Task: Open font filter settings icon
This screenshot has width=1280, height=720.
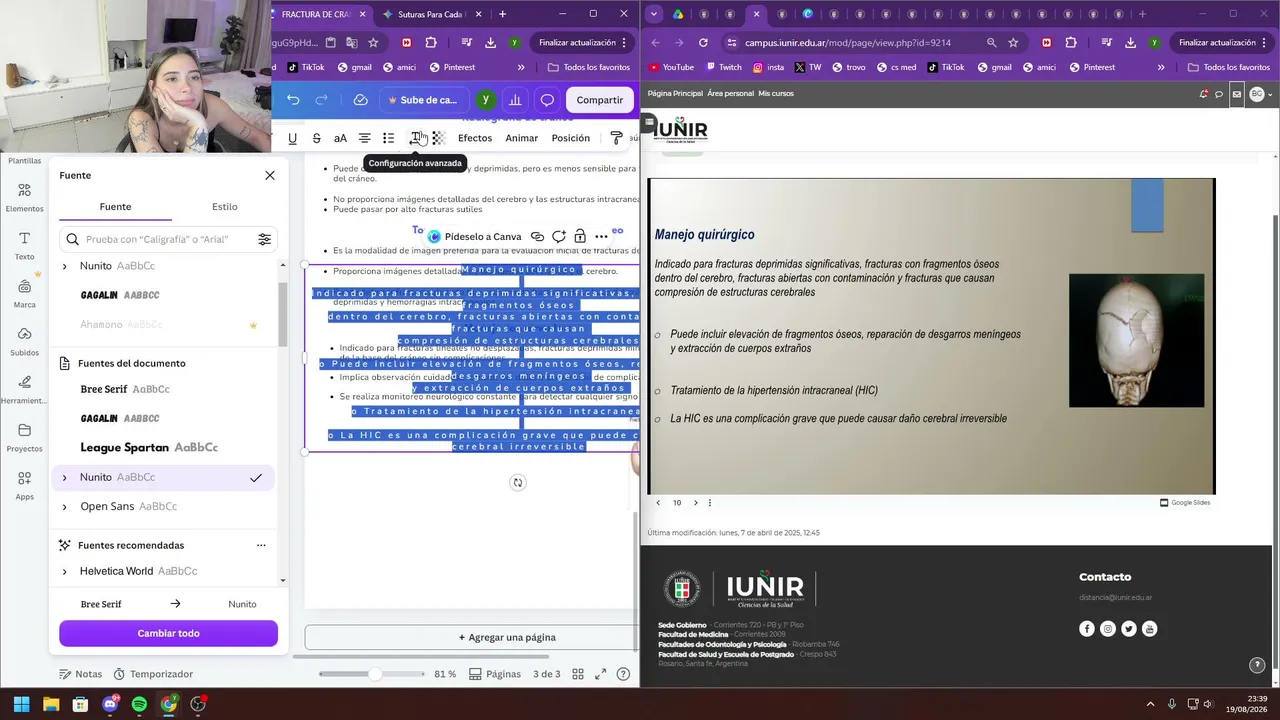Action: coord(264,239)
